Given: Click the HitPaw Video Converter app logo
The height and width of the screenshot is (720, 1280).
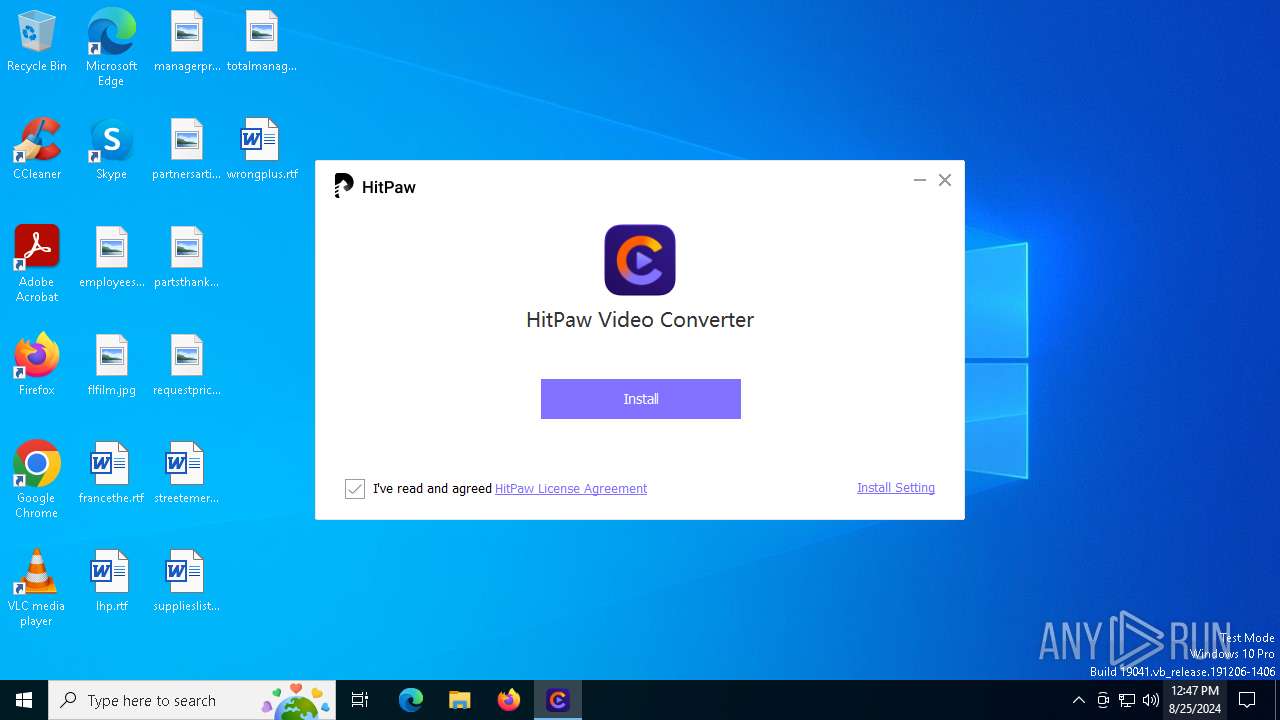Looking at the screenshot, I should (x=640, y=260).
